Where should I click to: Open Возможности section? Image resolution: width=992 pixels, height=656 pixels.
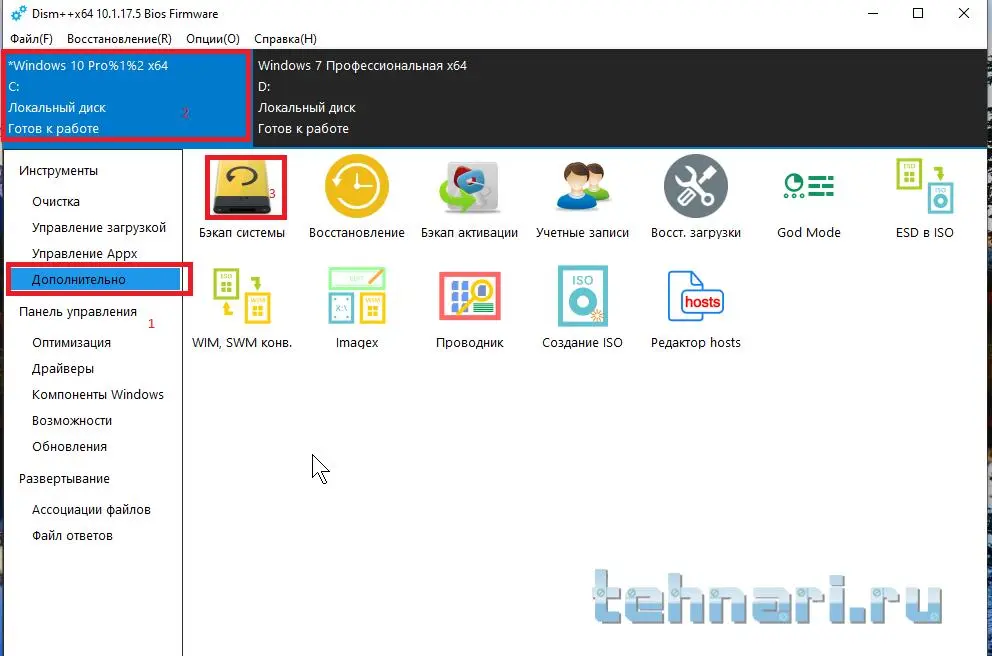(72, 421)
